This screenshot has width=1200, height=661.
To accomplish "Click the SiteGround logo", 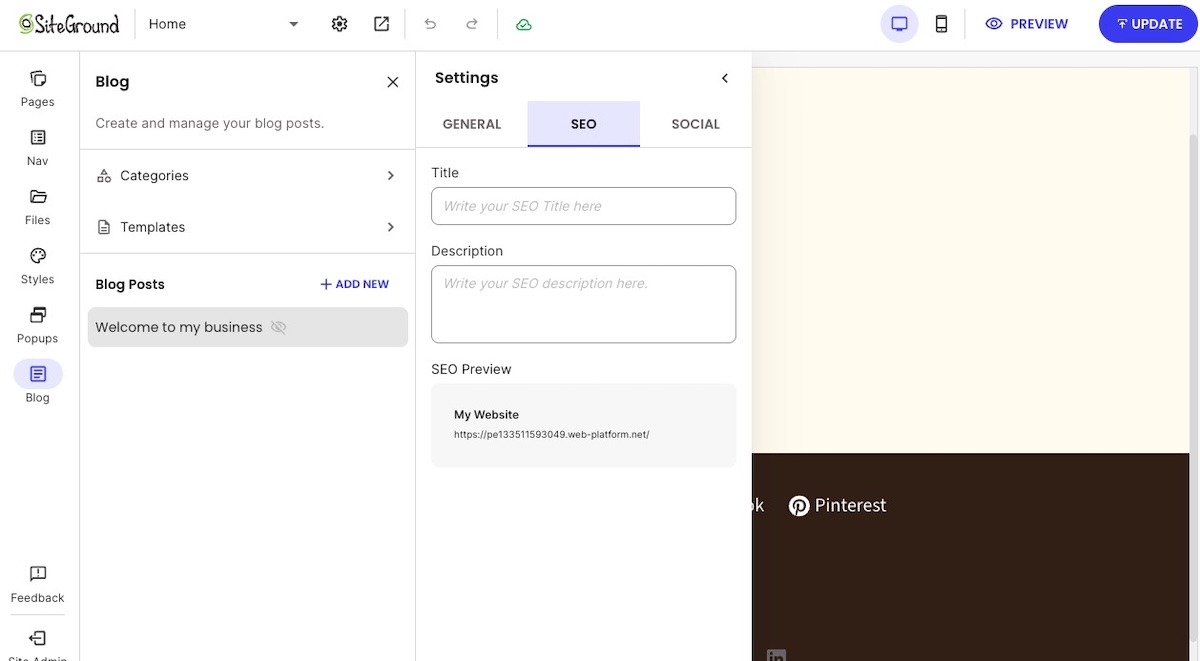I will pos(69,24).
